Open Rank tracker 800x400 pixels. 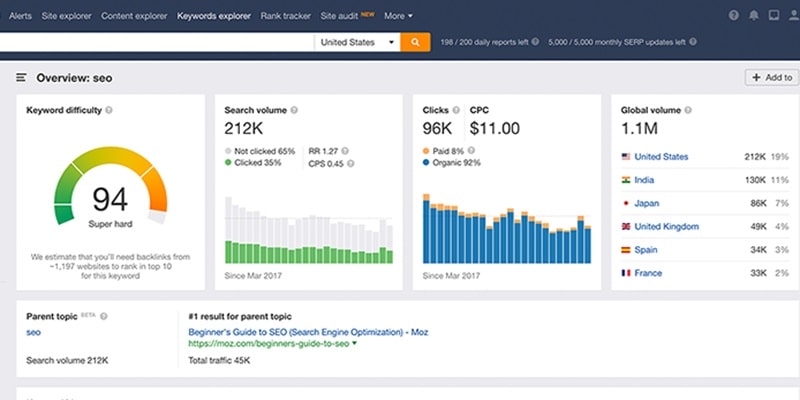(285, 16)
